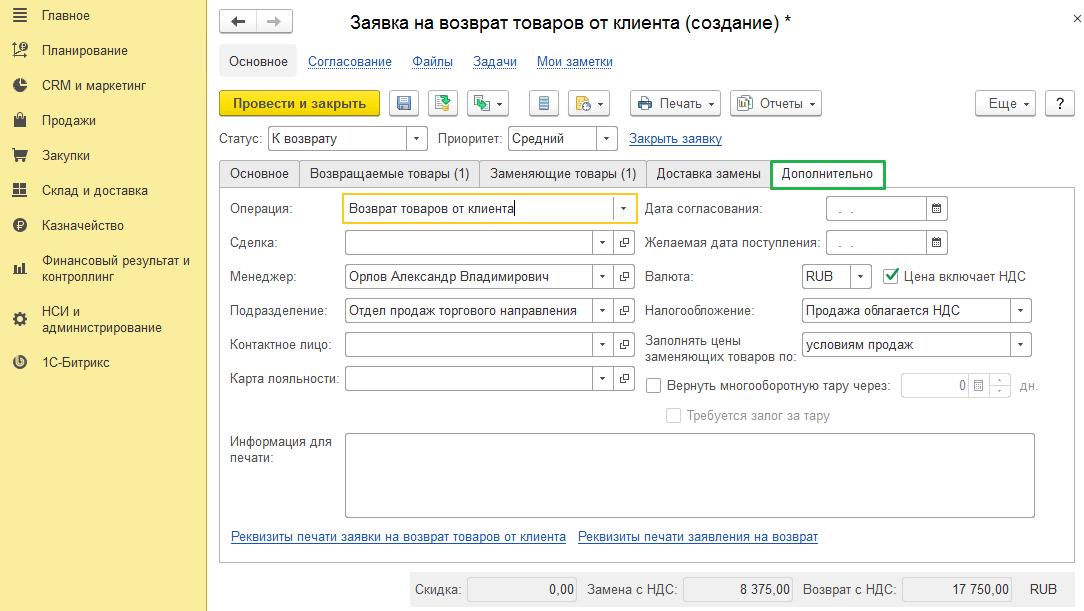Expand the Налогообложение dropdown
The image size is (1084, 611).
coord(1019,311)
